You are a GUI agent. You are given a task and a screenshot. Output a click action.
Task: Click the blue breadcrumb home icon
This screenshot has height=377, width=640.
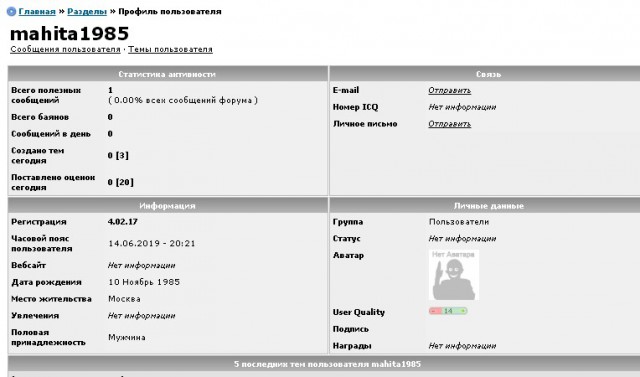tap(11, 12)
